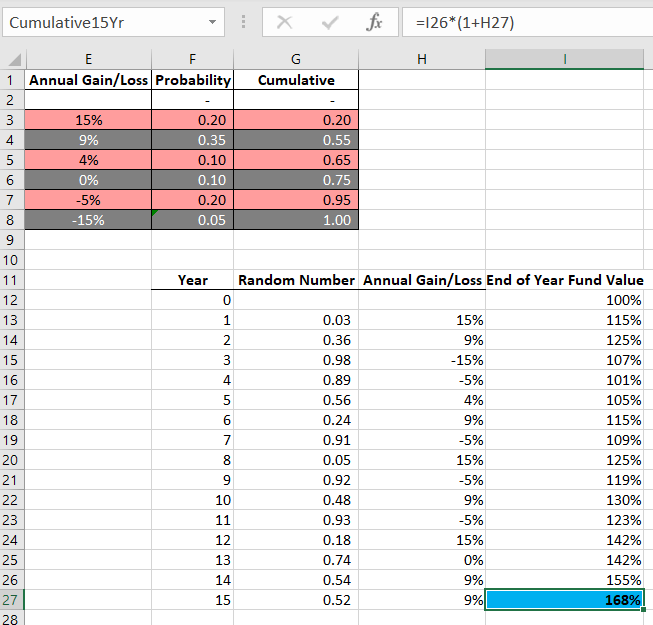Click inside the Name Box showing Cumulative15Yr
The width and height of the screenshot is (653, 625).
[x=100, y=22]
